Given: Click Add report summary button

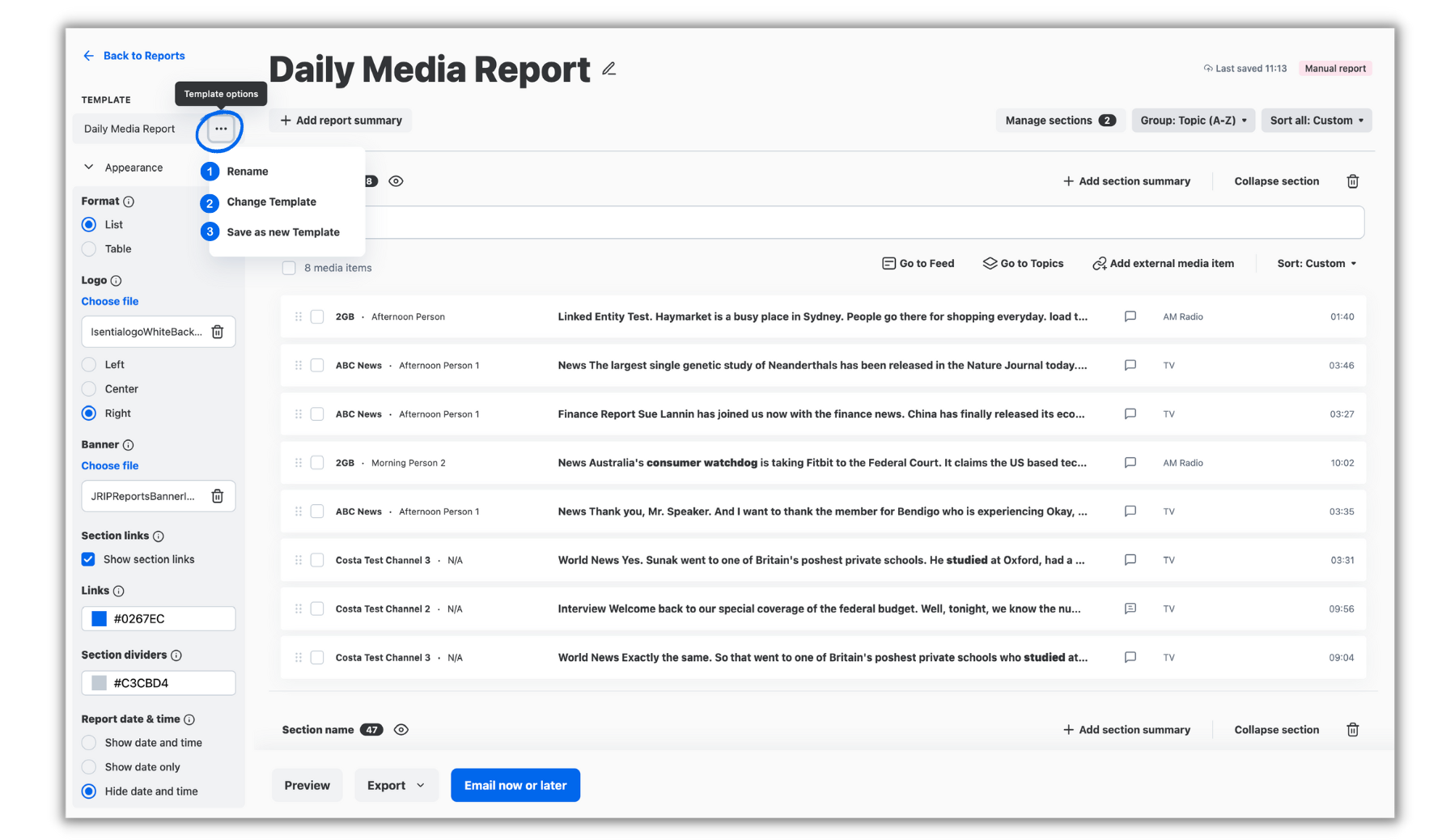Looking at the screenshot, I should point(341,121).
